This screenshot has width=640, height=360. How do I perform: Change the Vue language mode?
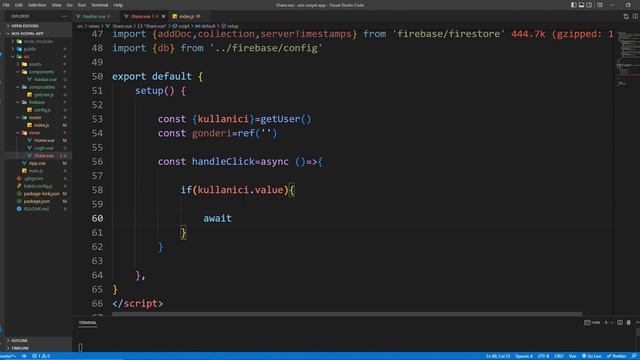pos(572,356)
